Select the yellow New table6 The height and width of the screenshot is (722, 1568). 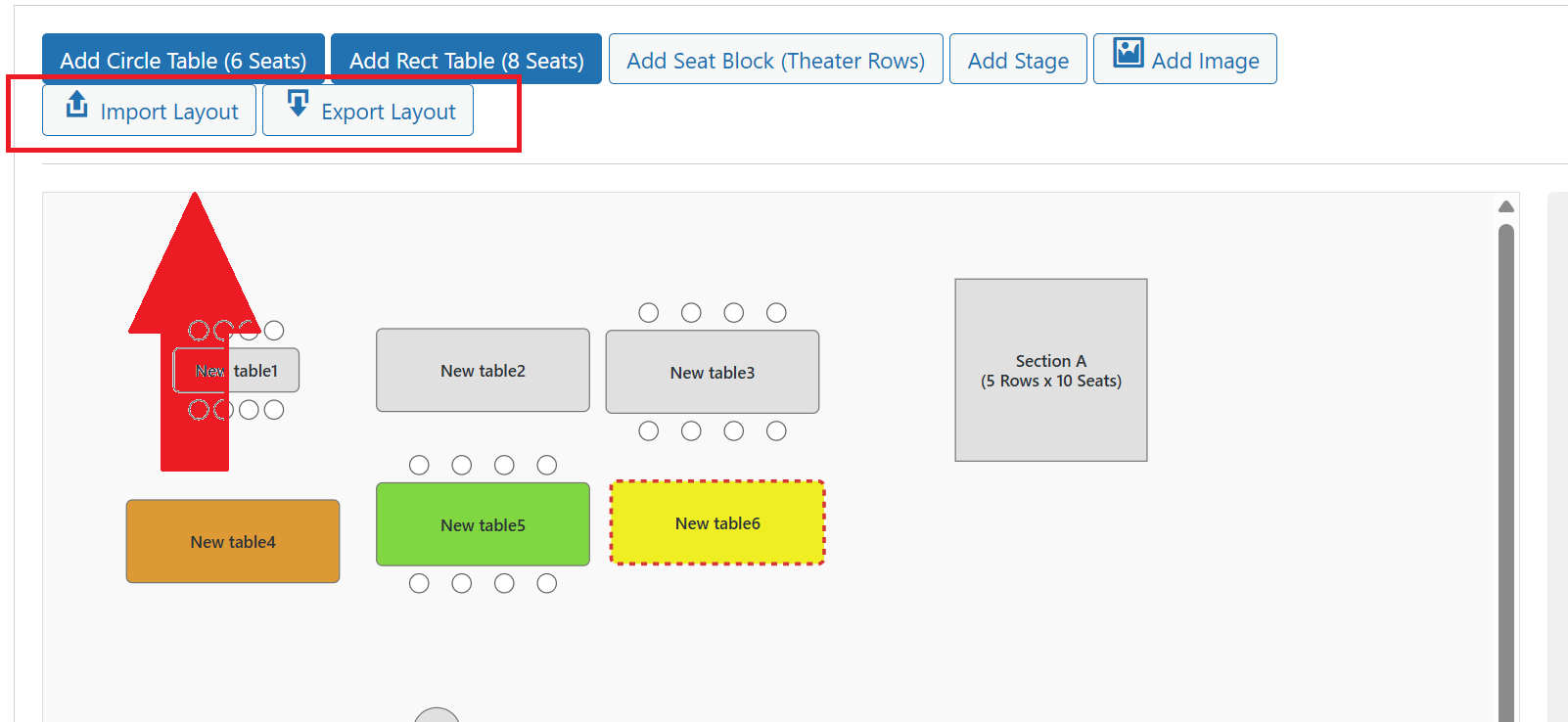point(717,523)
